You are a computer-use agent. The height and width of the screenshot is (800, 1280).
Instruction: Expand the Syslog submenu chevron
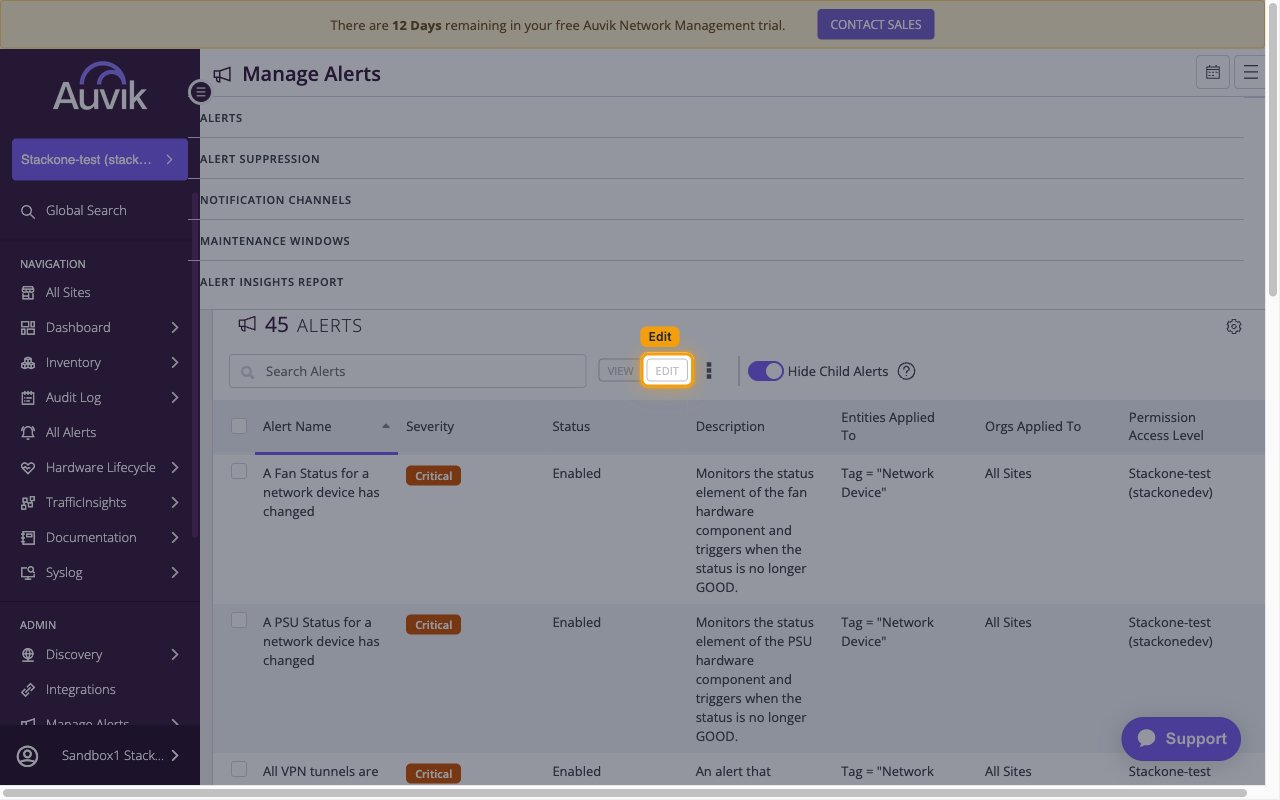175,573
